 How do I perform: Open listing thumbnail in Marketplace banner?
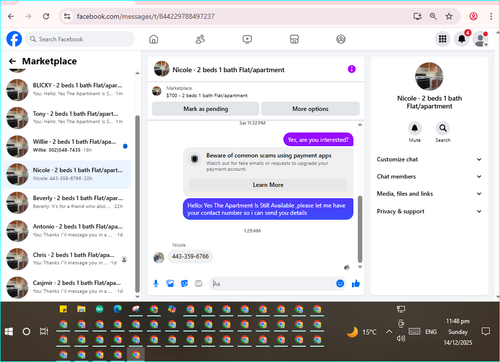coord(157,91)
